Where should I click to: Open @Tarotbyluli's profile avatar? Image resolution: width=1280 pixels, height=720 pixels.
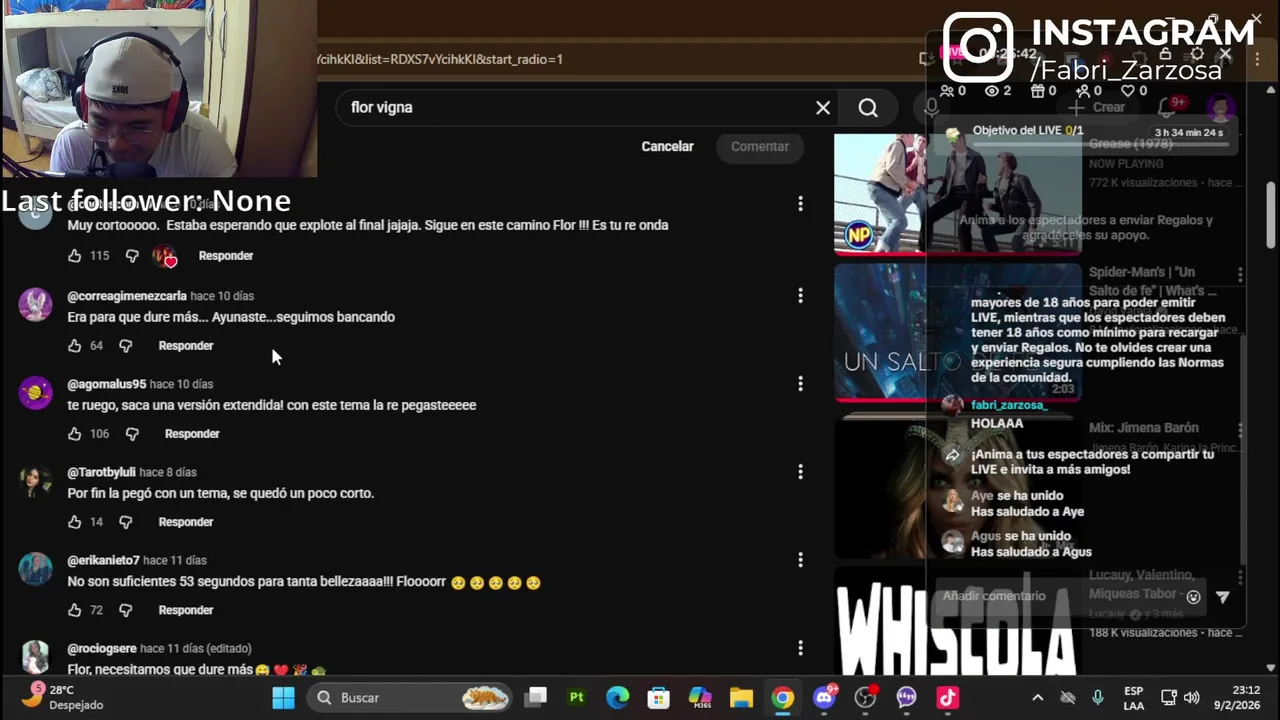[35, 481]
